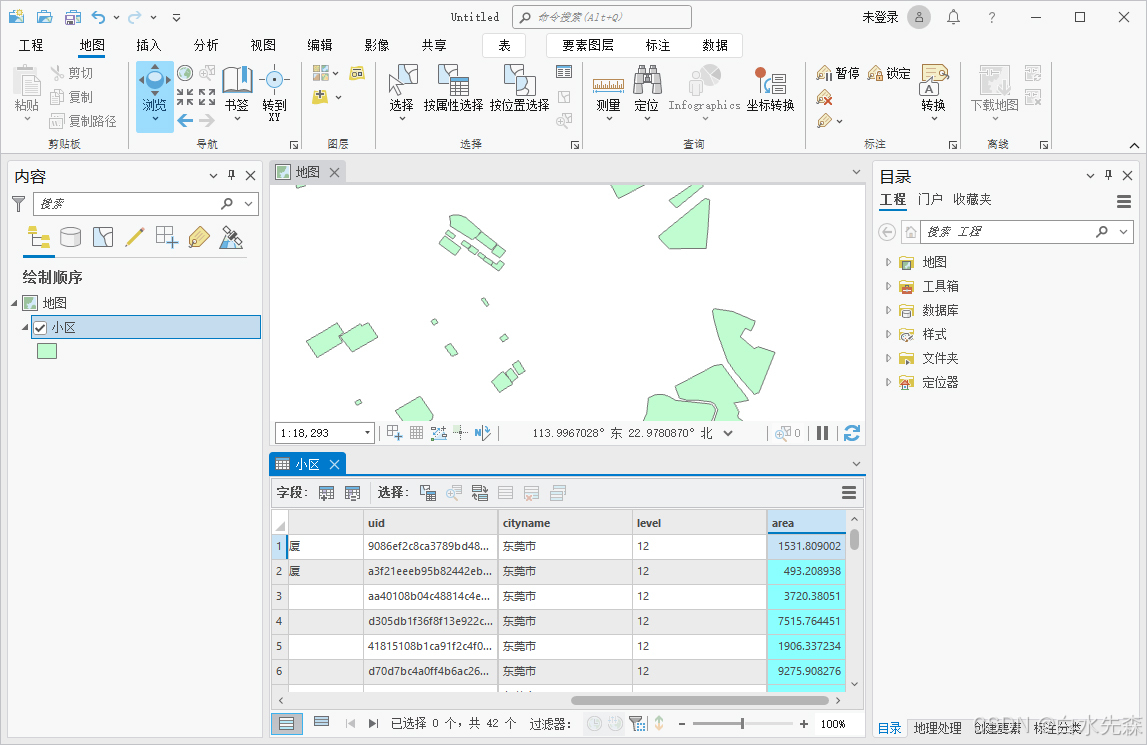Click the Paste (粘贴) icon

tap(27, 80)
